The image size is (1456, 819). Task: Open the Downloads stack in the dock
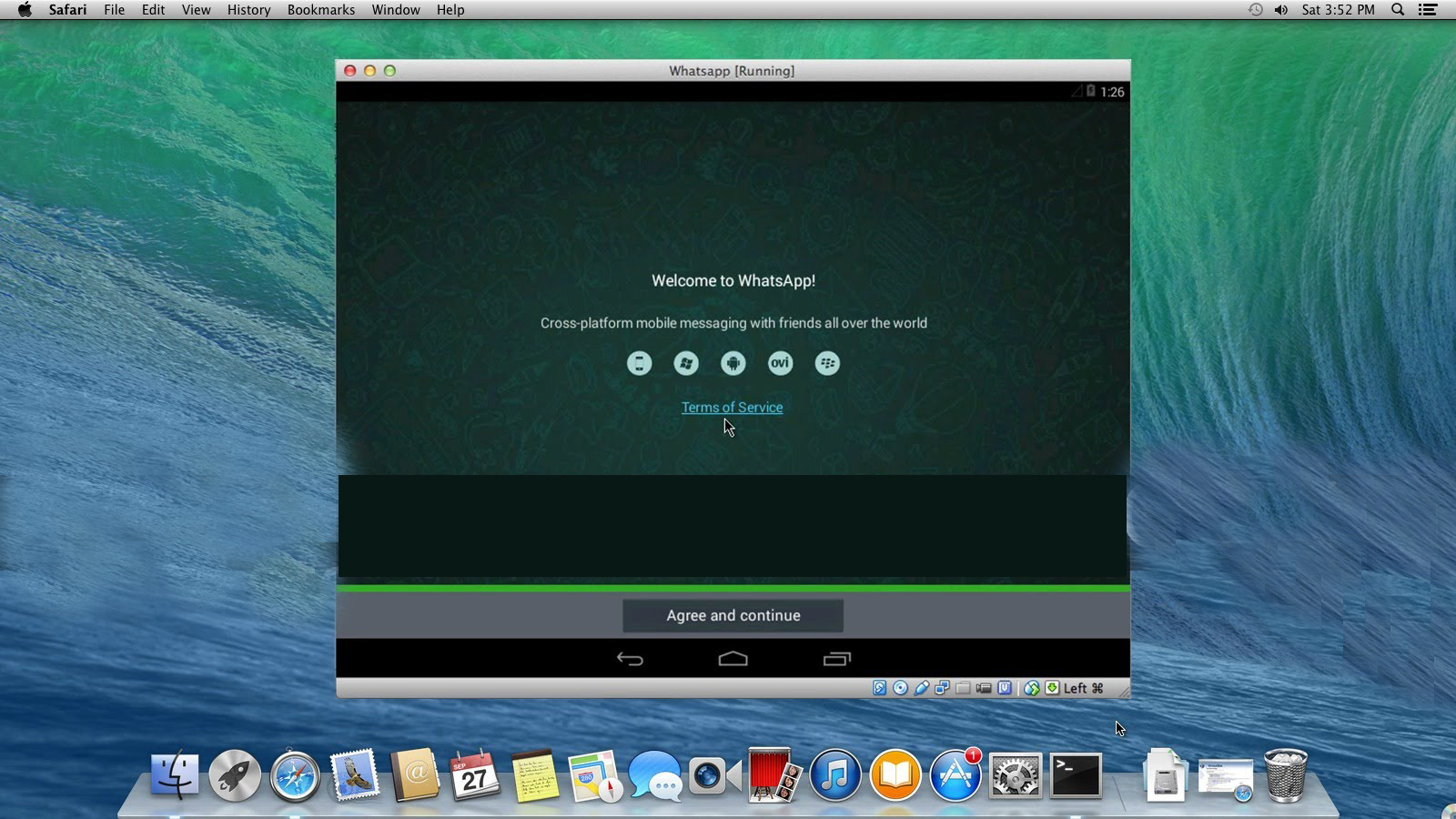[1165, 775]
